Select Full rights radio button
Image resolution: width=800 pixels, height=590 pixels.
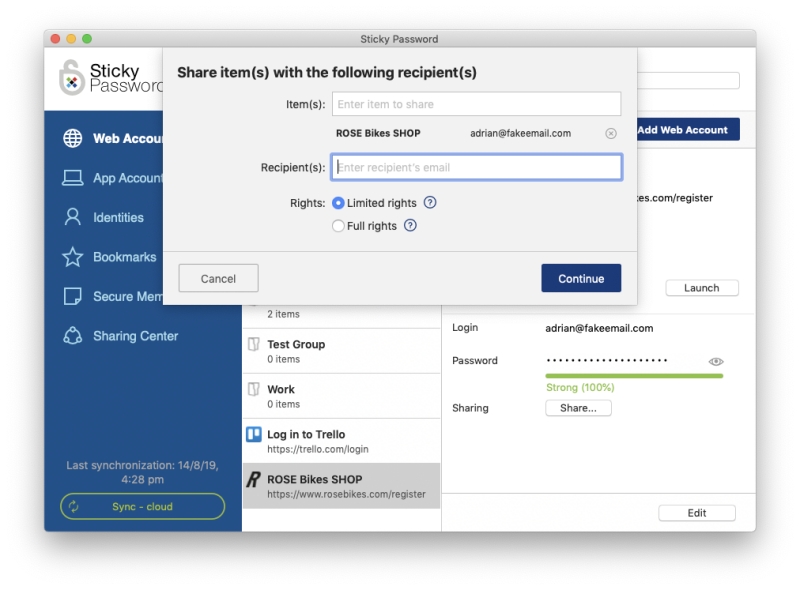(338, 226)
